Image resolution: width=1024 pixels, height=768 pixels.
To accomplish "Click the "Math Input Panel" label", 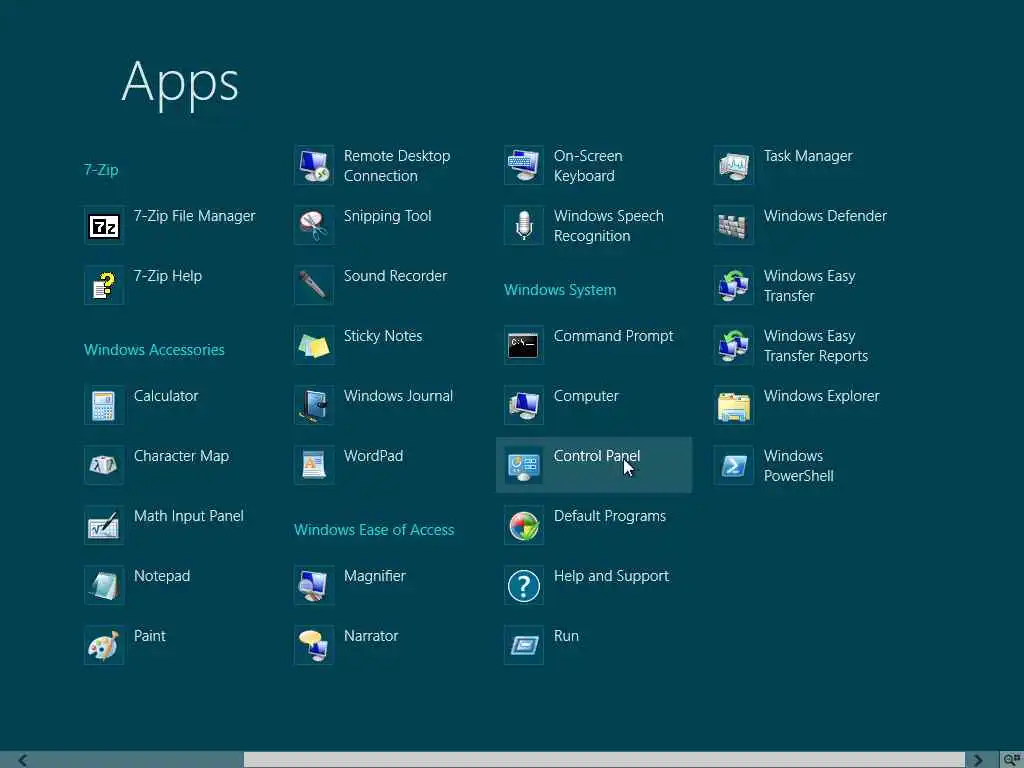I will [189, 517].
